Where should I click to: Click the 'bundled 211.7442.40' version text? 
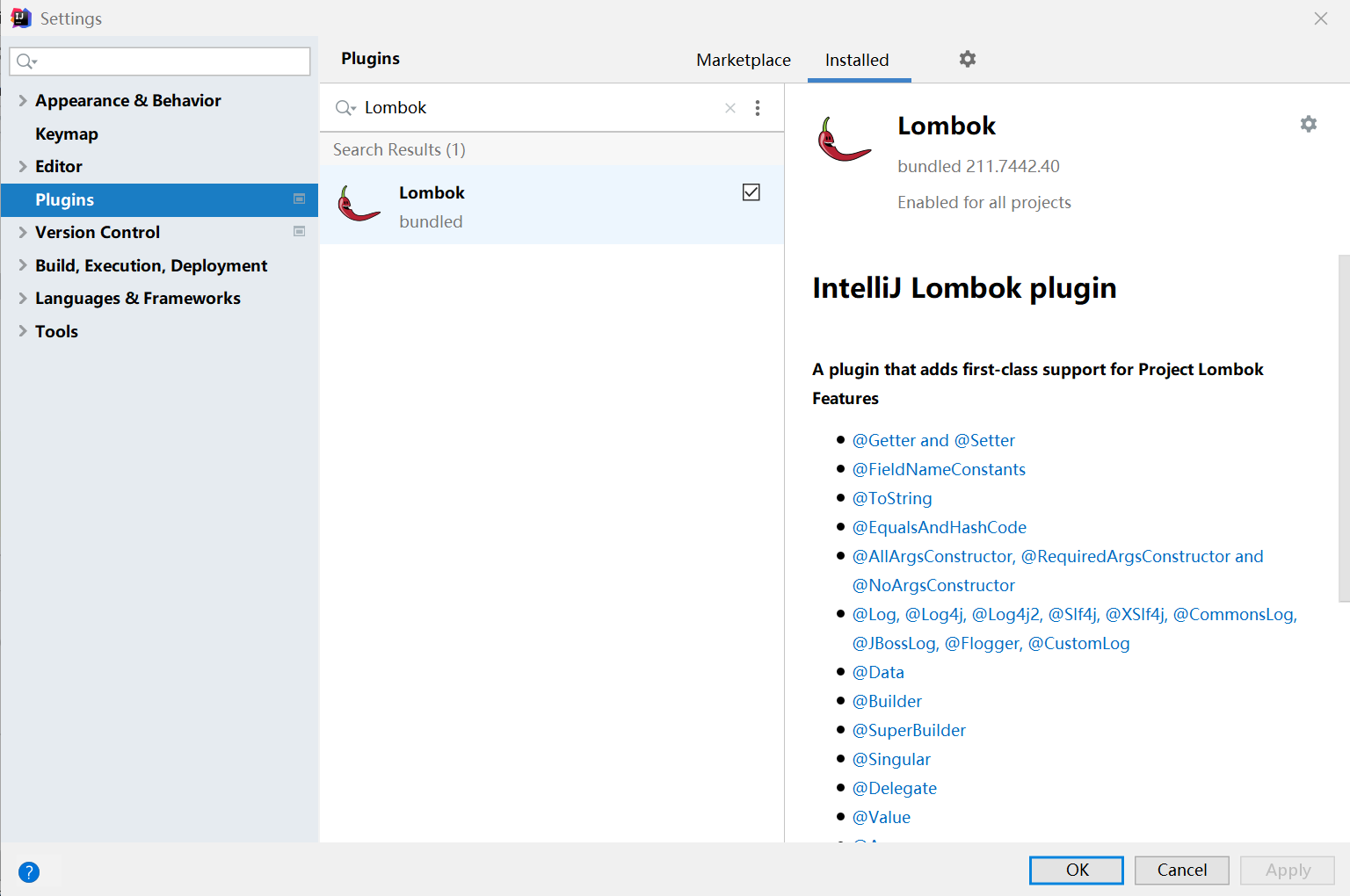978,166
